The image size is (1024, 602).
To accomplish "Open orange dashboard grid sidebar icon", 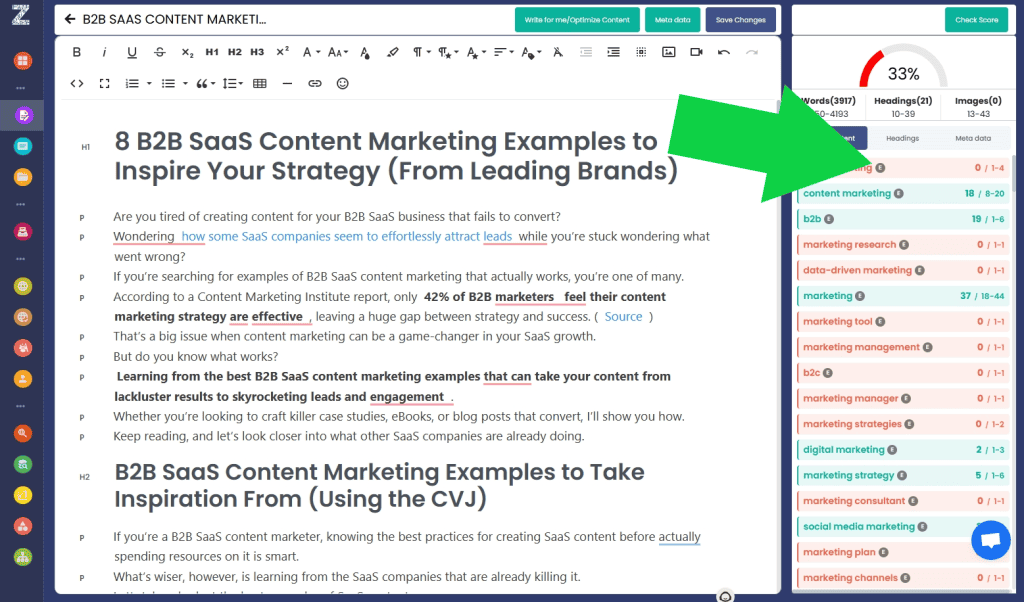I will pos(23,61).
